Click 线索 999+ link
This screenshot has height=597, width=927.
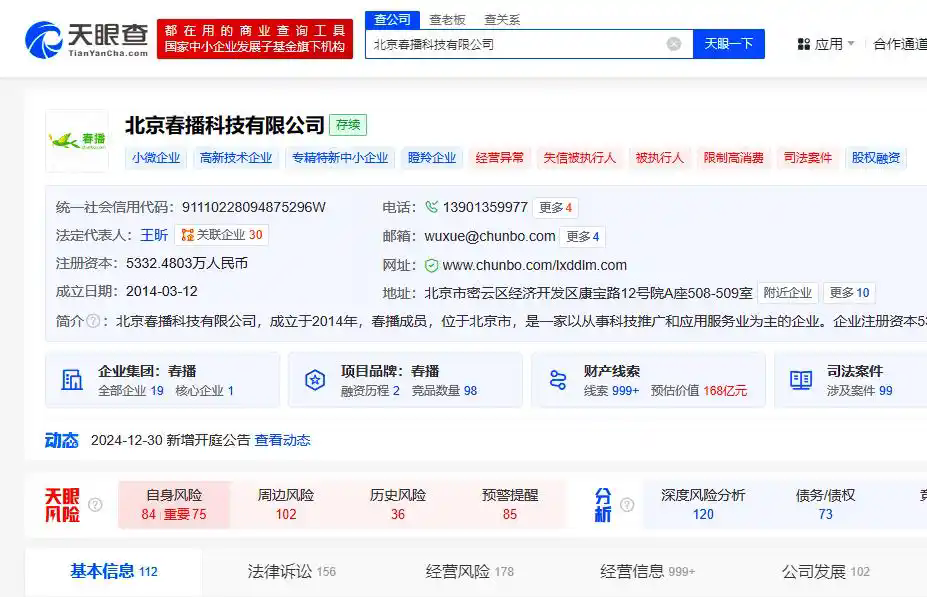[612, 391]
